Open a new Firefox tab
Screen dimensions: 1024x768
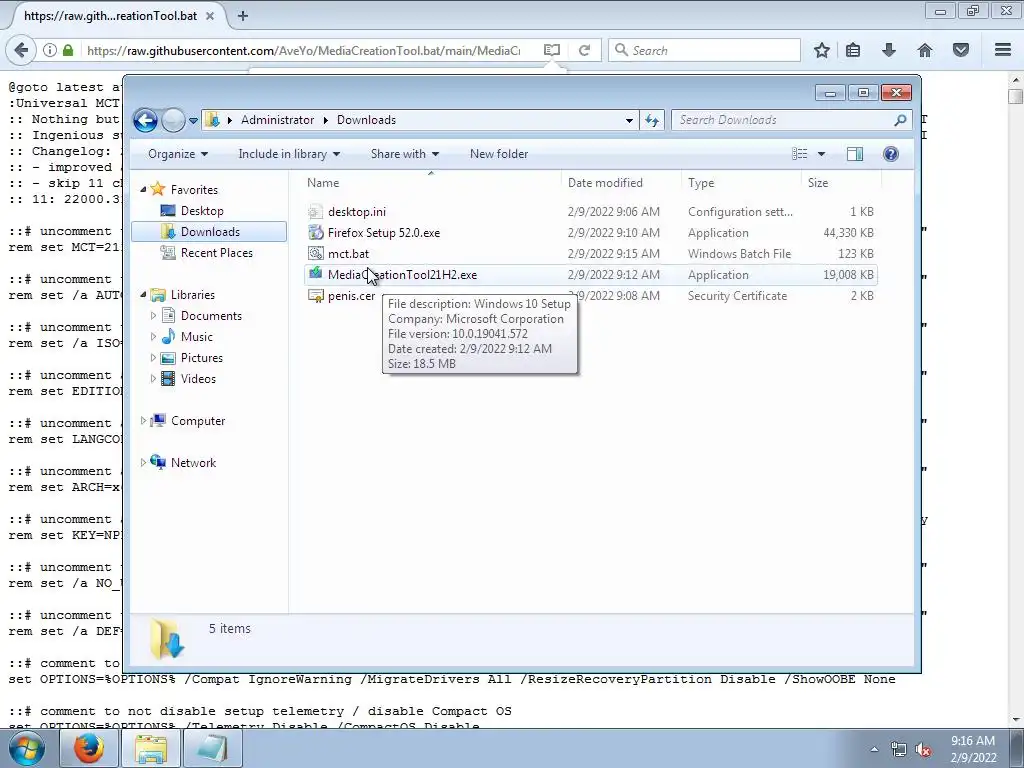(x=243, y=16)
